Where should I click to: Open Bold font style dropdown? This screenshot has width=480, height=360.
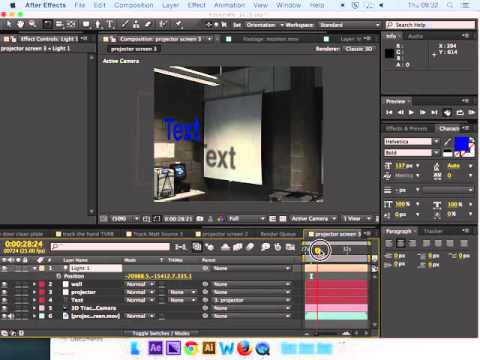tap(436, 153)
